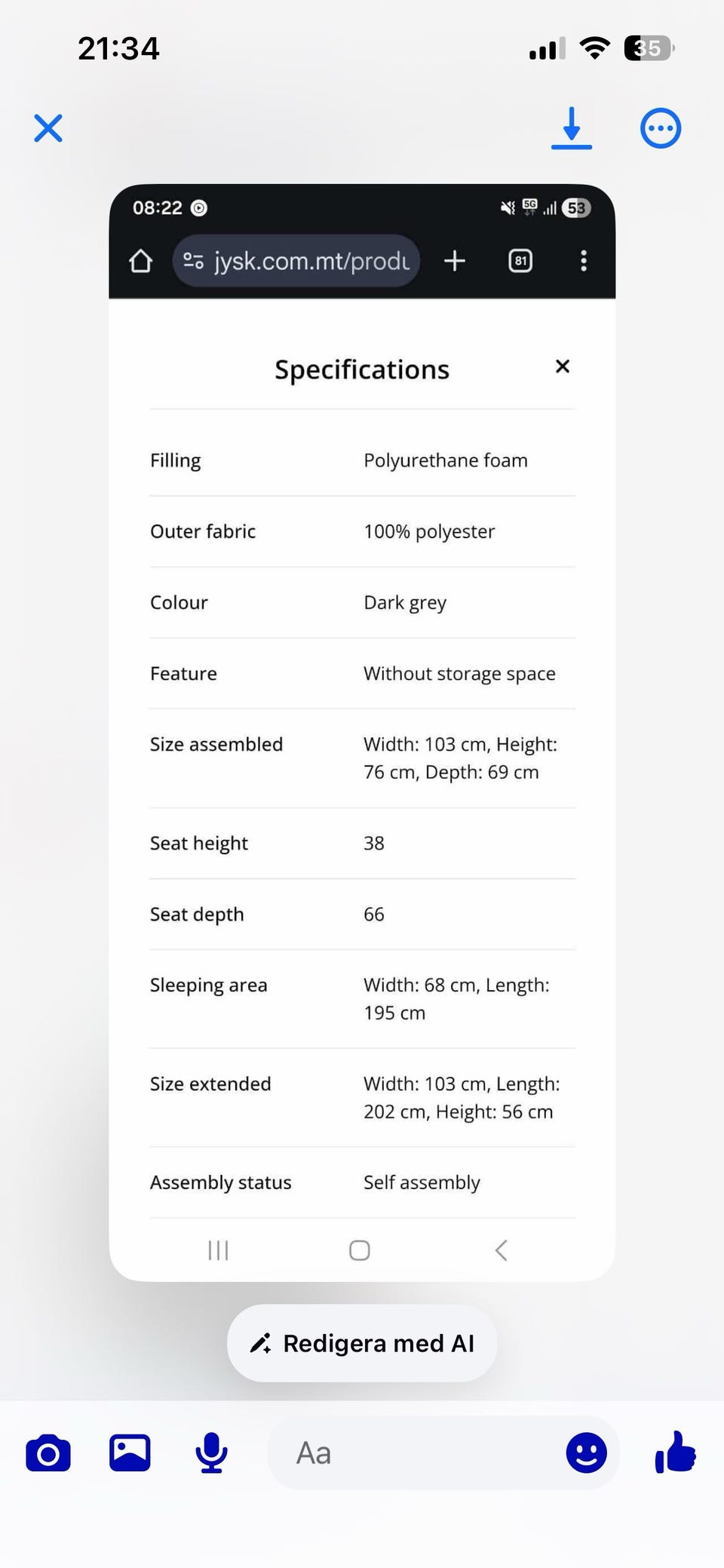Tap the Android home button
The image size is (724, 1568).
(x=360, y=1250)
